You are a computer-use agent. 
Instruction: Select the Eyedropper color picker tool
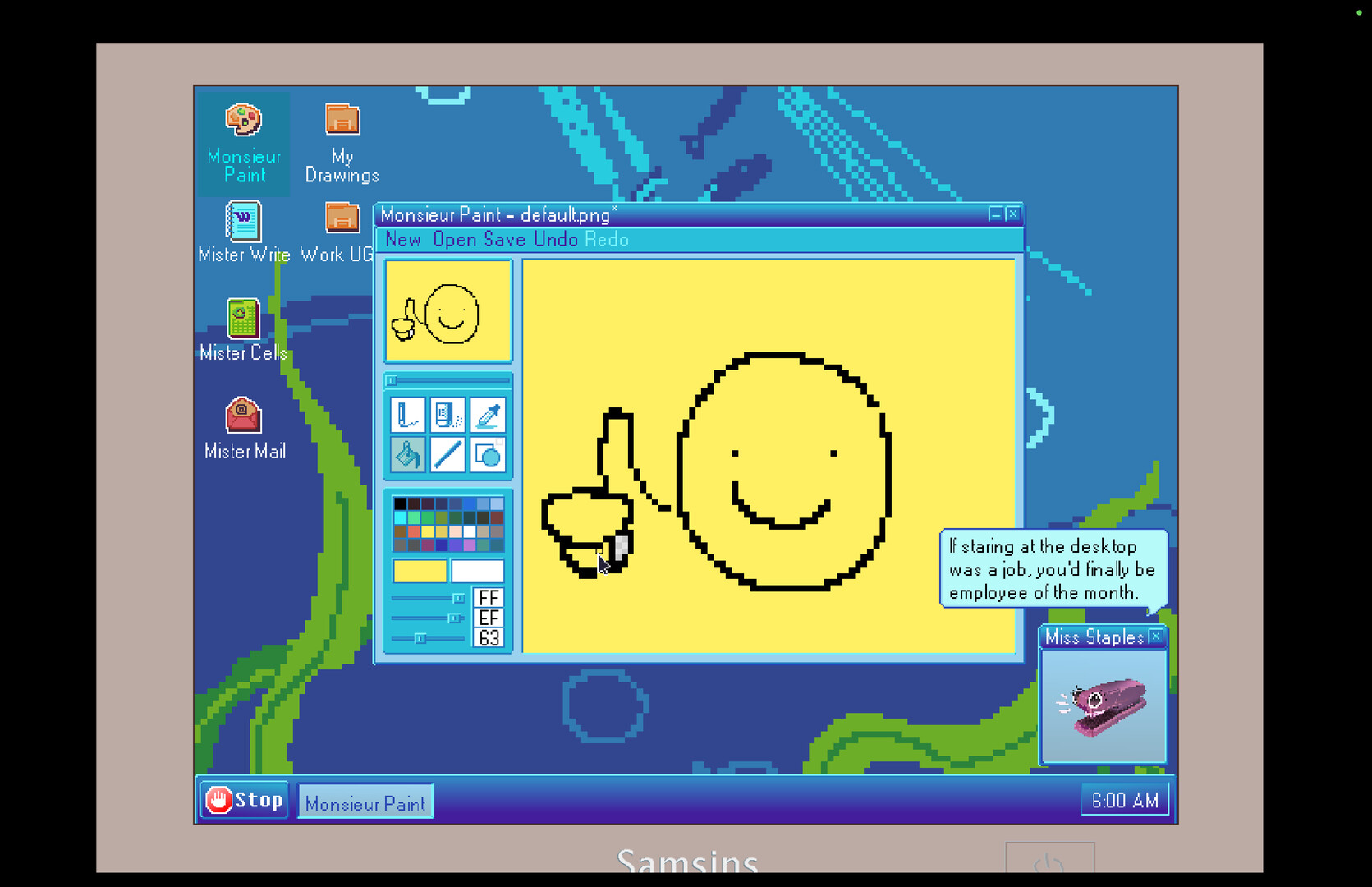(488, 415)
